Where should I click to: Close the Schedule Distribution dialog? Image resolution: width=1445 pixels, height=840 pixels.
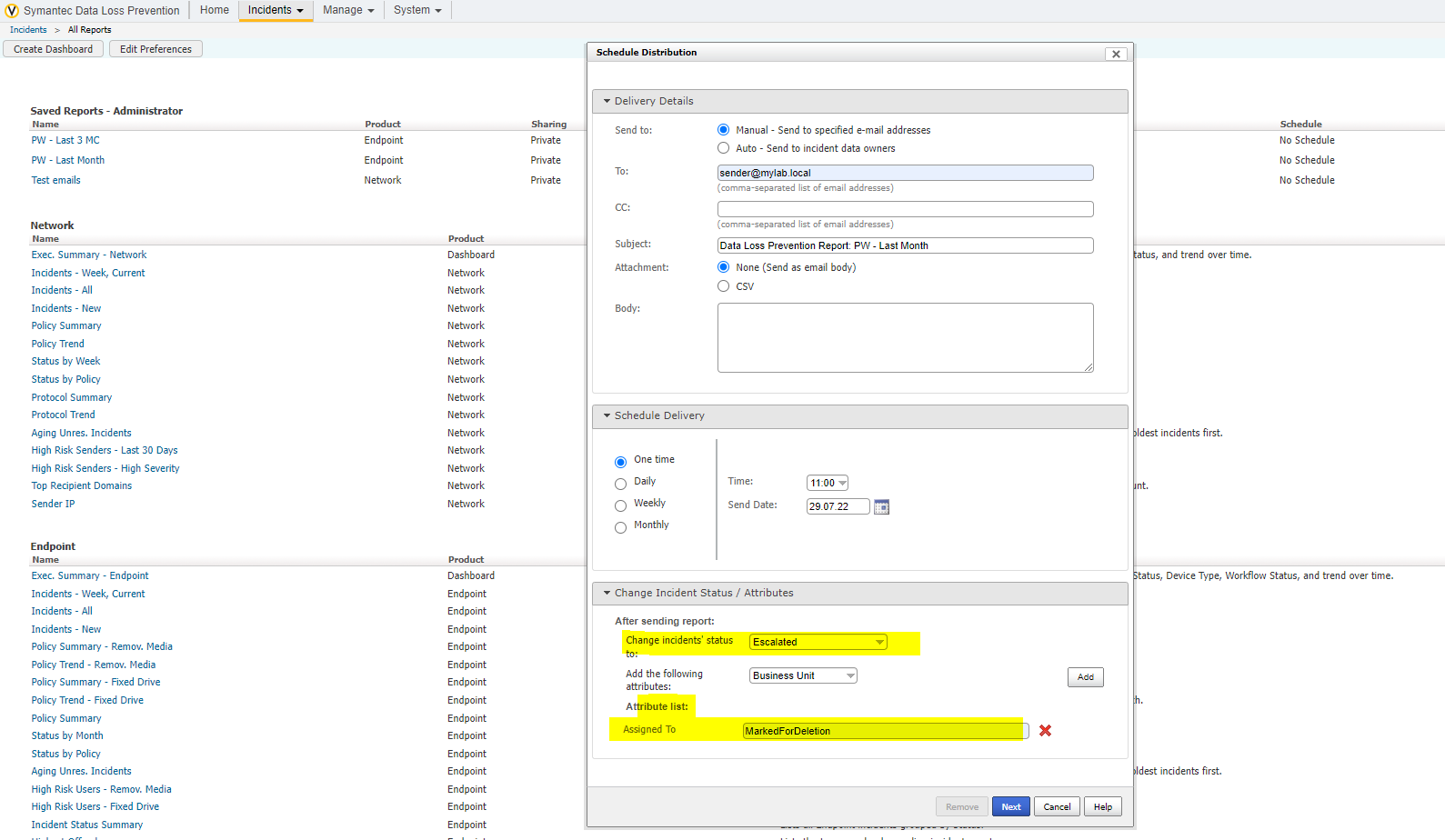tap(1116, 55)
